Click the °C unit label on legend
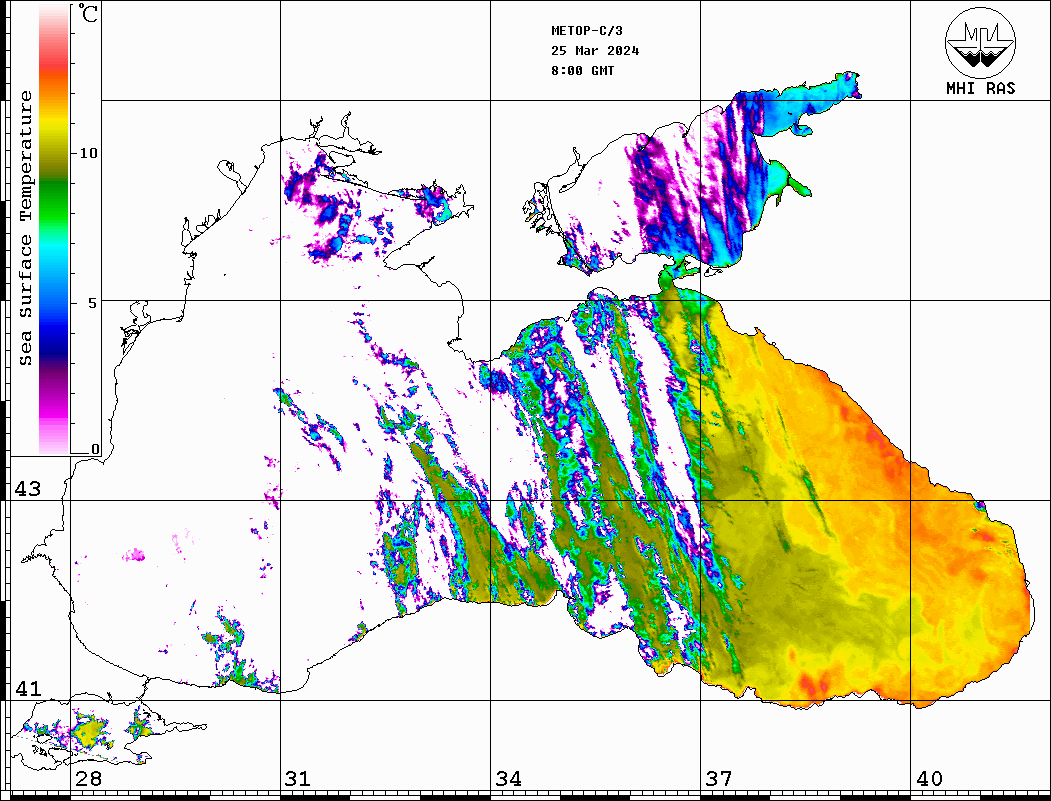1051x801 pixels. pyautogui.click(x=88, y=13)
